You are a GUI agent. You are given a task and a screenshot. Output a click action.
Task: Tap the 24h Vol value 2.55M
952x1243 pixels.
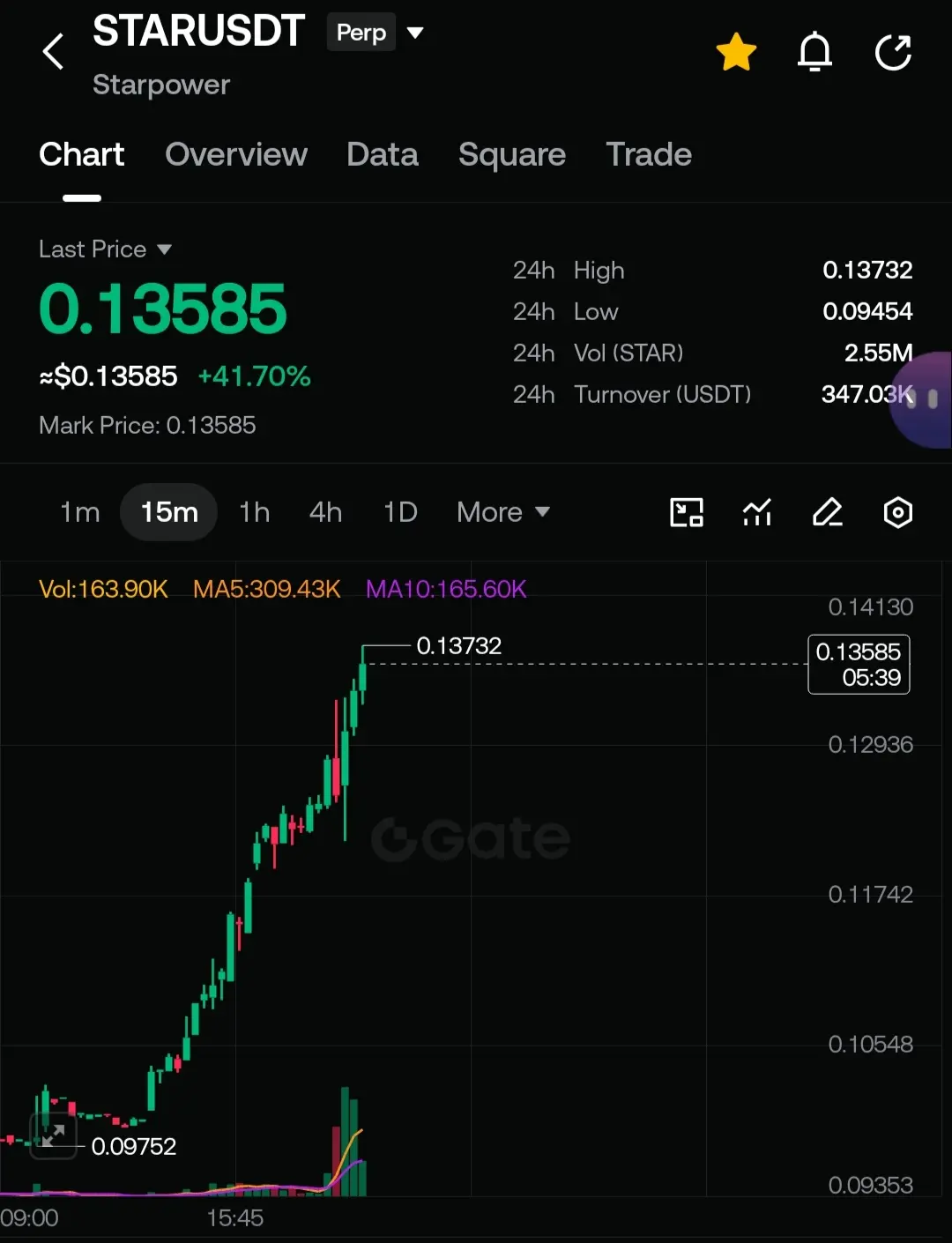pos(878,353)
